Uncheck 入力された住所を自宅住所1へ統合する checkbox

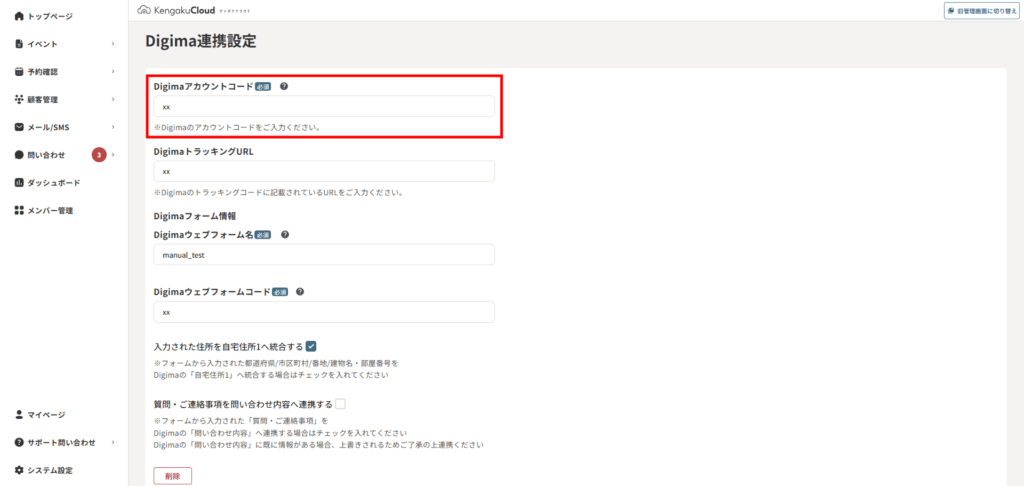click(311, 346)
